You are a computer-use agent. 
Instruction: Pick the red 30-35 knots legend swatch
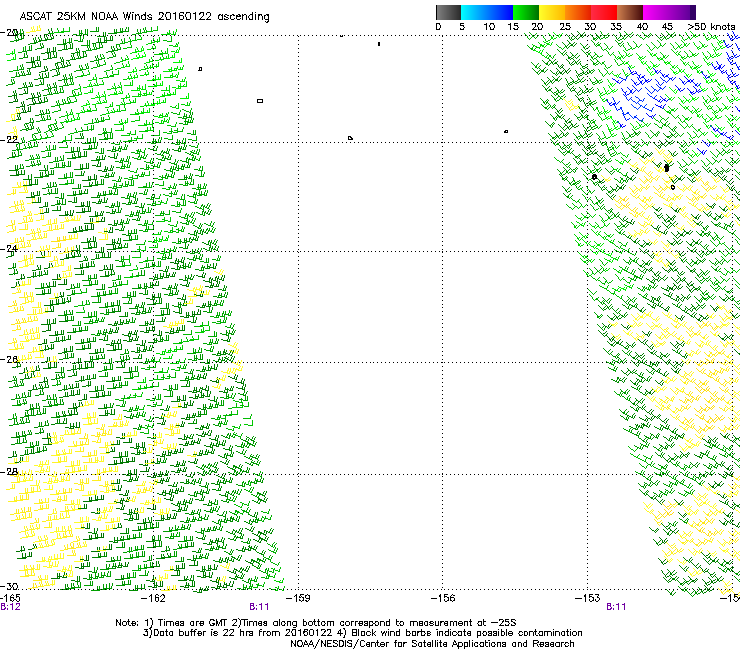[x=604, y=12]
